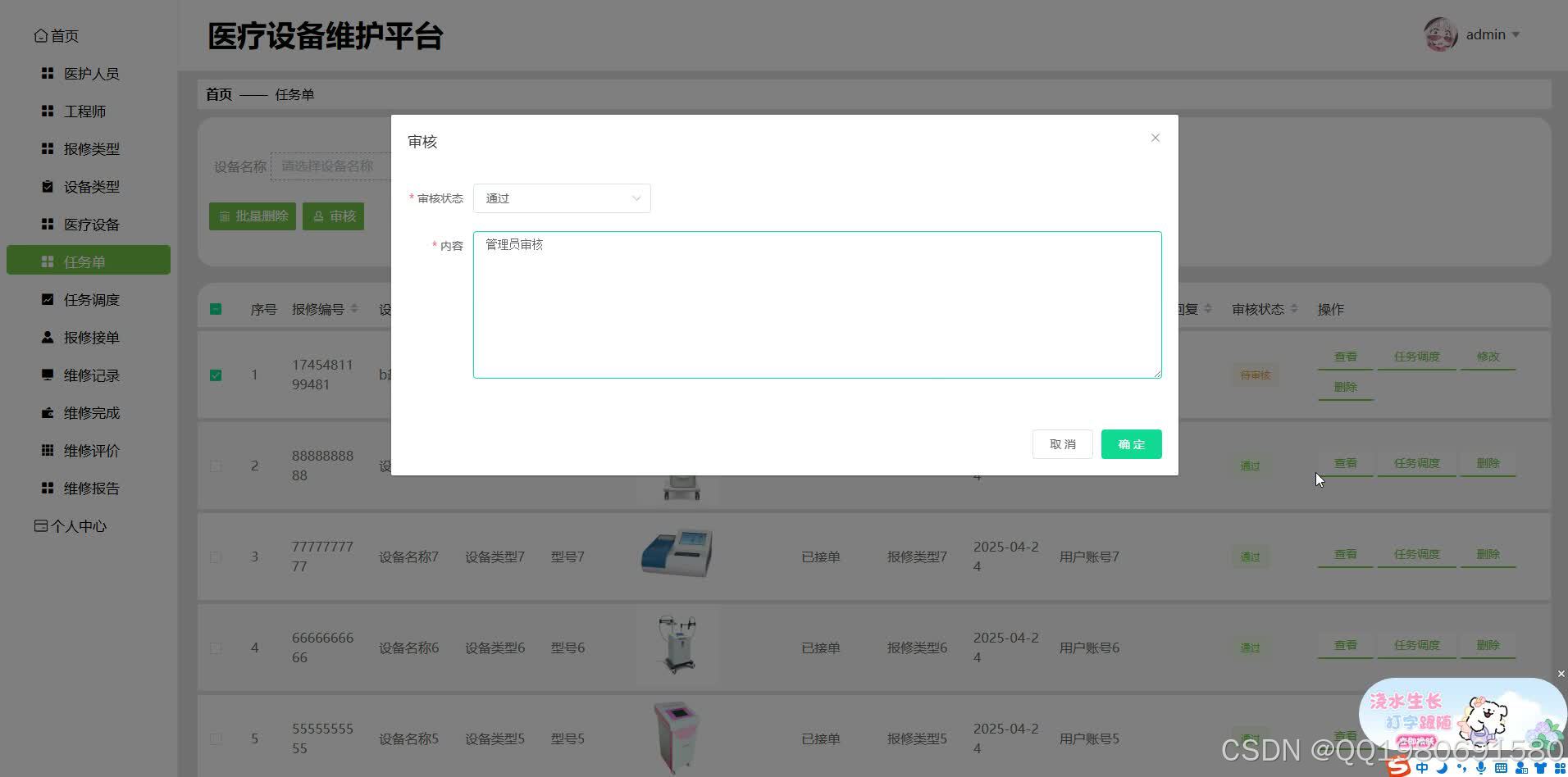
Task: Cancel the dialog using 取消
Action: [x=1062, y=443]
